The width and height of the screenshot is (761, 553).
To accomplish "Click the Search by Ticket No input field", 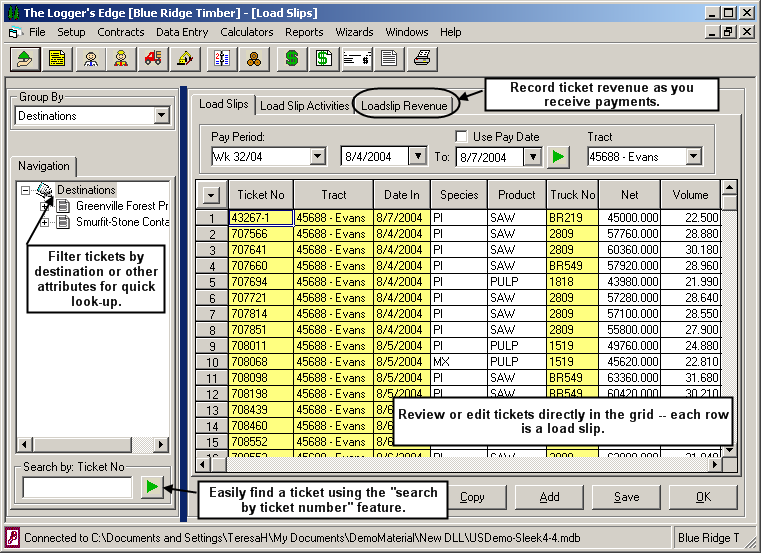I will [x=77, y=487].
